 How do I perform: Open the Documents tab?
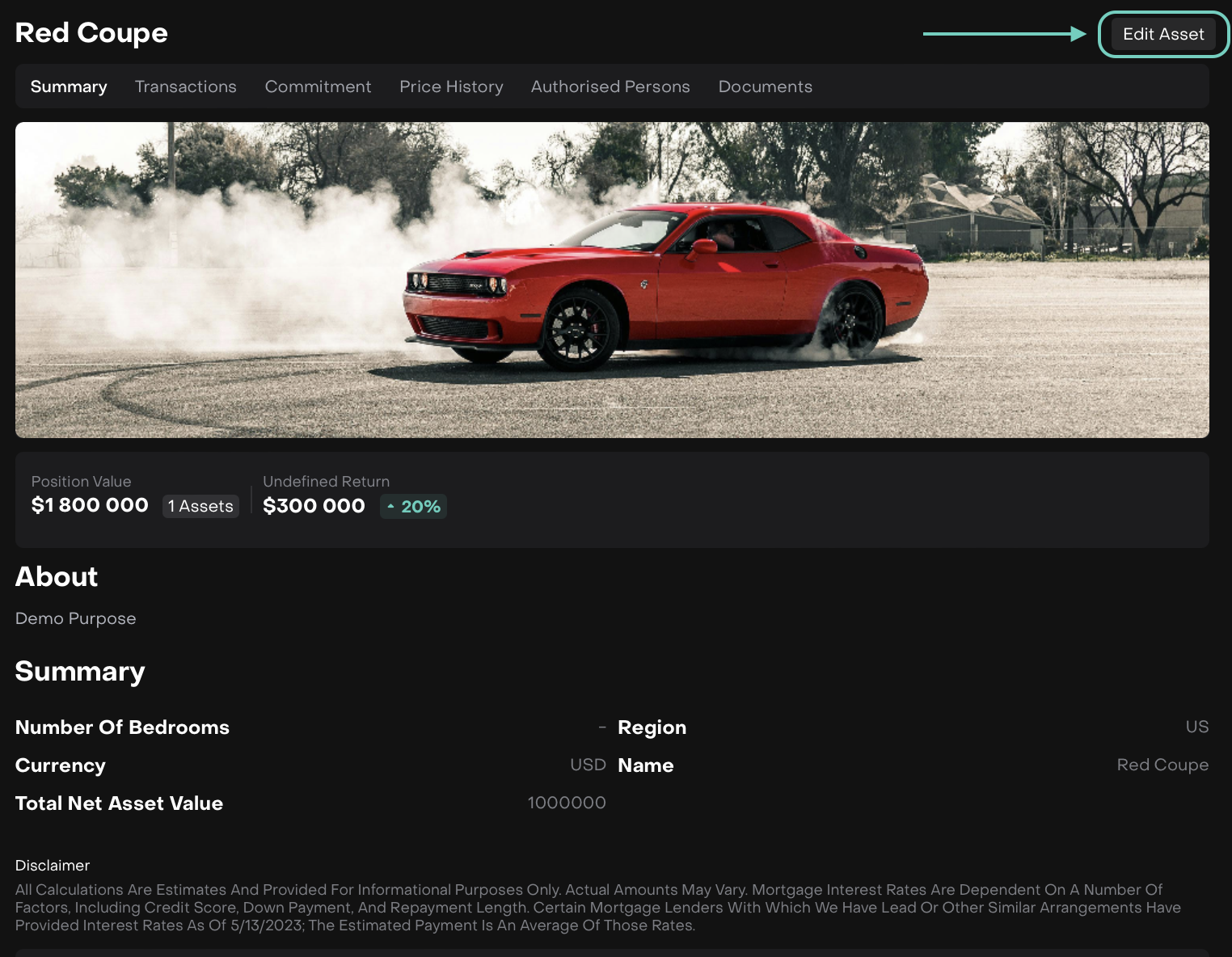[x=765, y=86]
